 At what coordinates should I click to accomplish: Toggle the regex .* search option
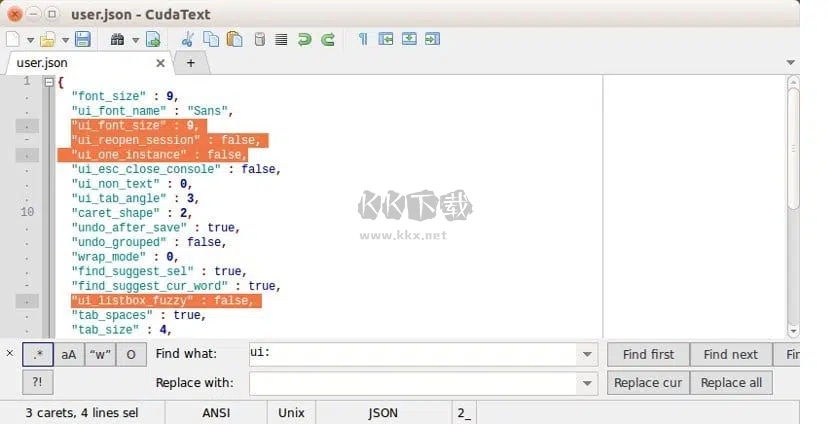point(37,354)
